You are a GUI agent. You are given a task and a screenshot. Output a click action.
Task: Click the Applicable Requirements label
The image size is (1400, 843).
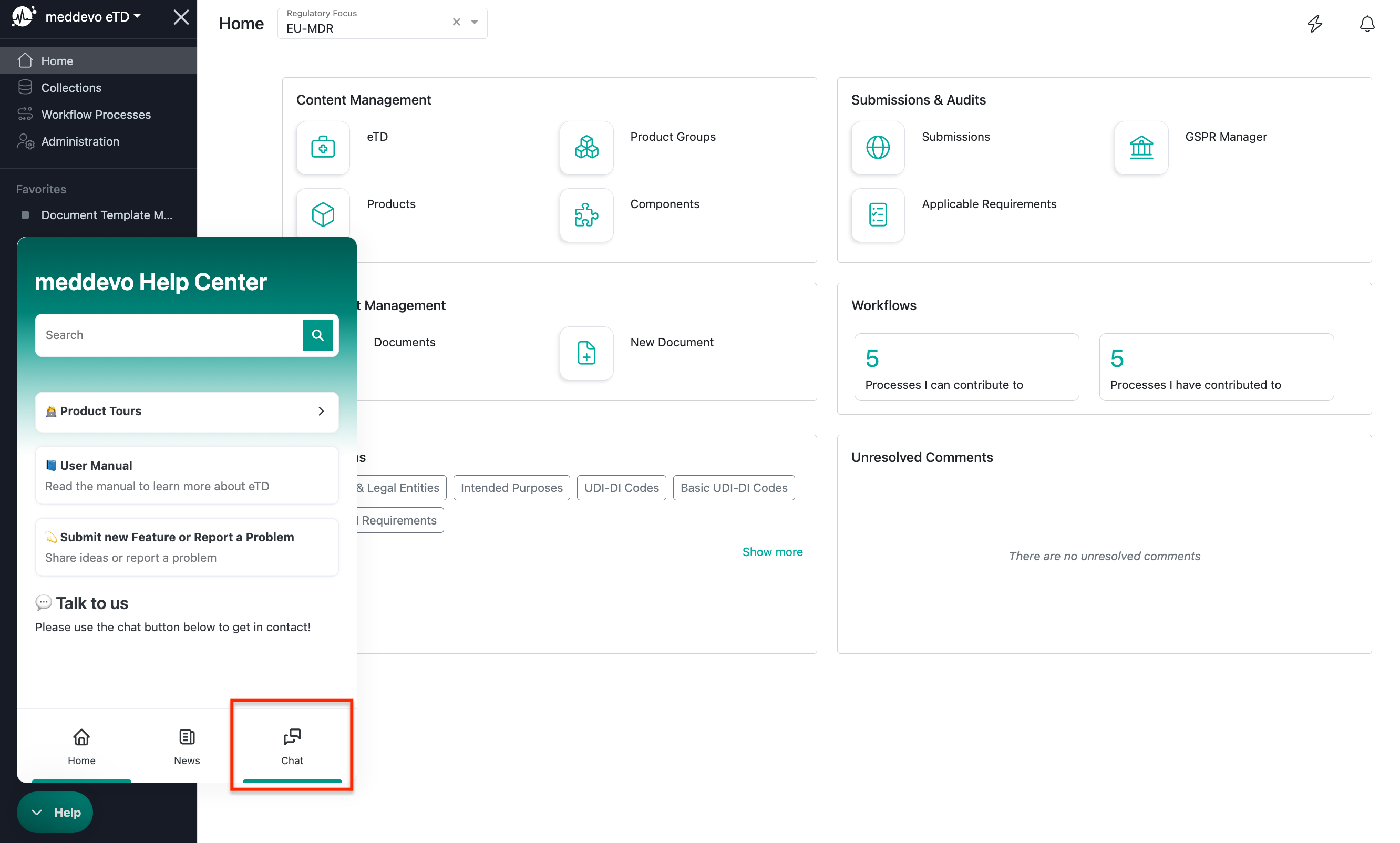point(989,203)
